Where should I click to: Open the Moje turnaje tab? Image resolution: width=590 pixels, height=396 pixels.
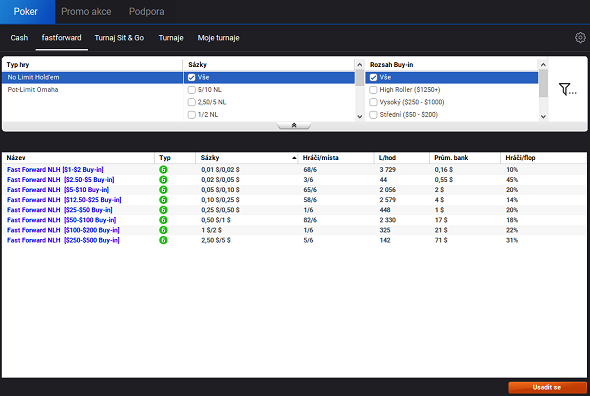pos(218,38)
